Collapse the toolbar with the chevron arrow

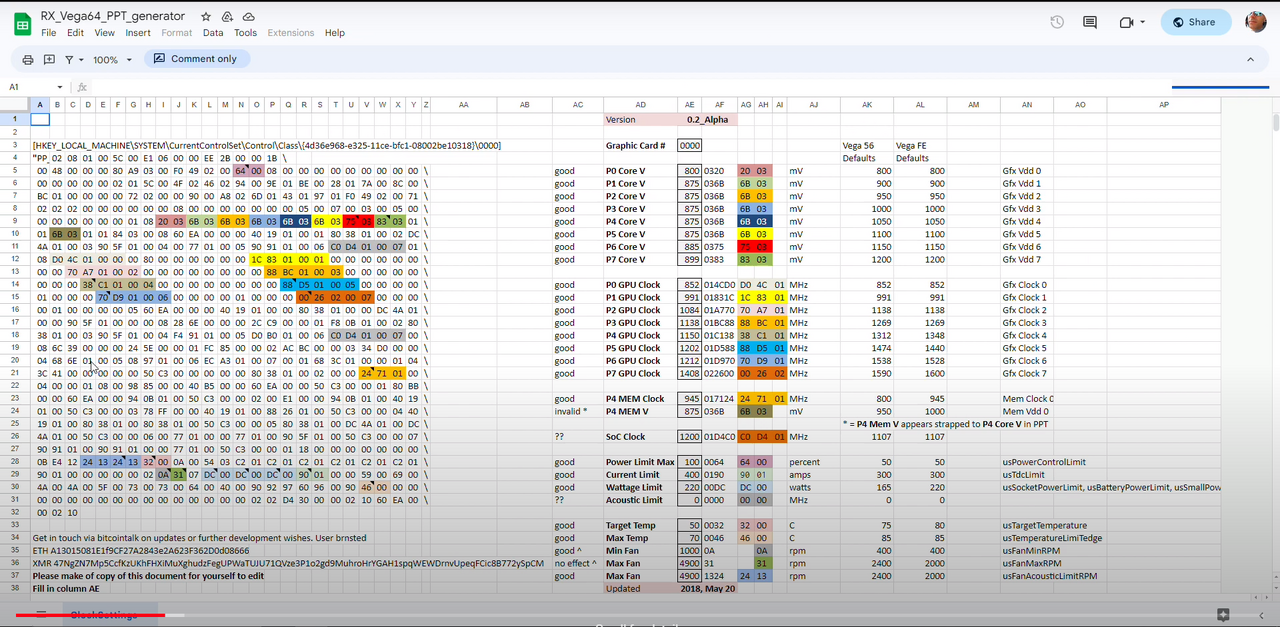coord(1250,60)
